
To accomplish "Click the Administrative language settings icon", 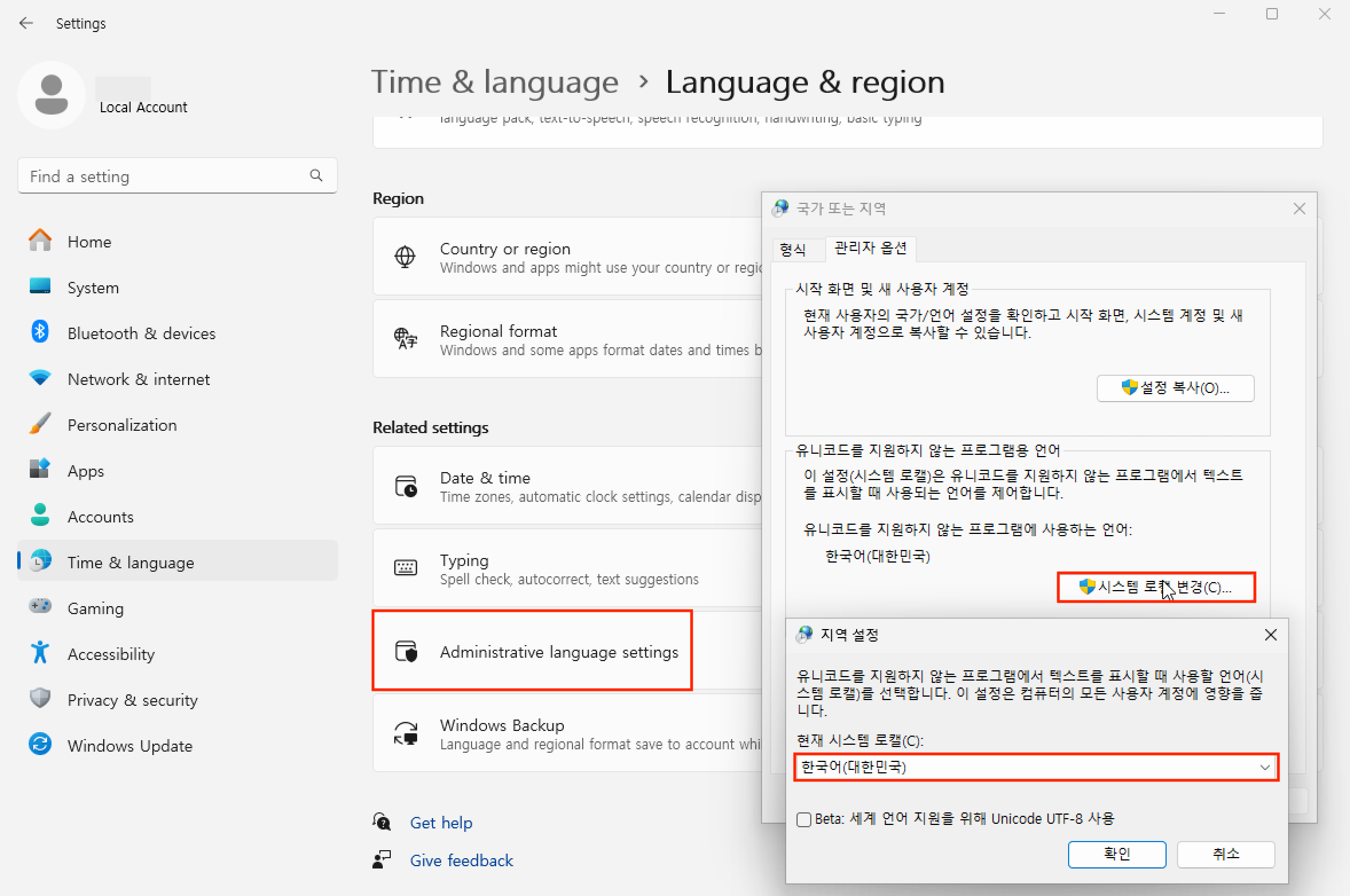I will coord(406,651).
